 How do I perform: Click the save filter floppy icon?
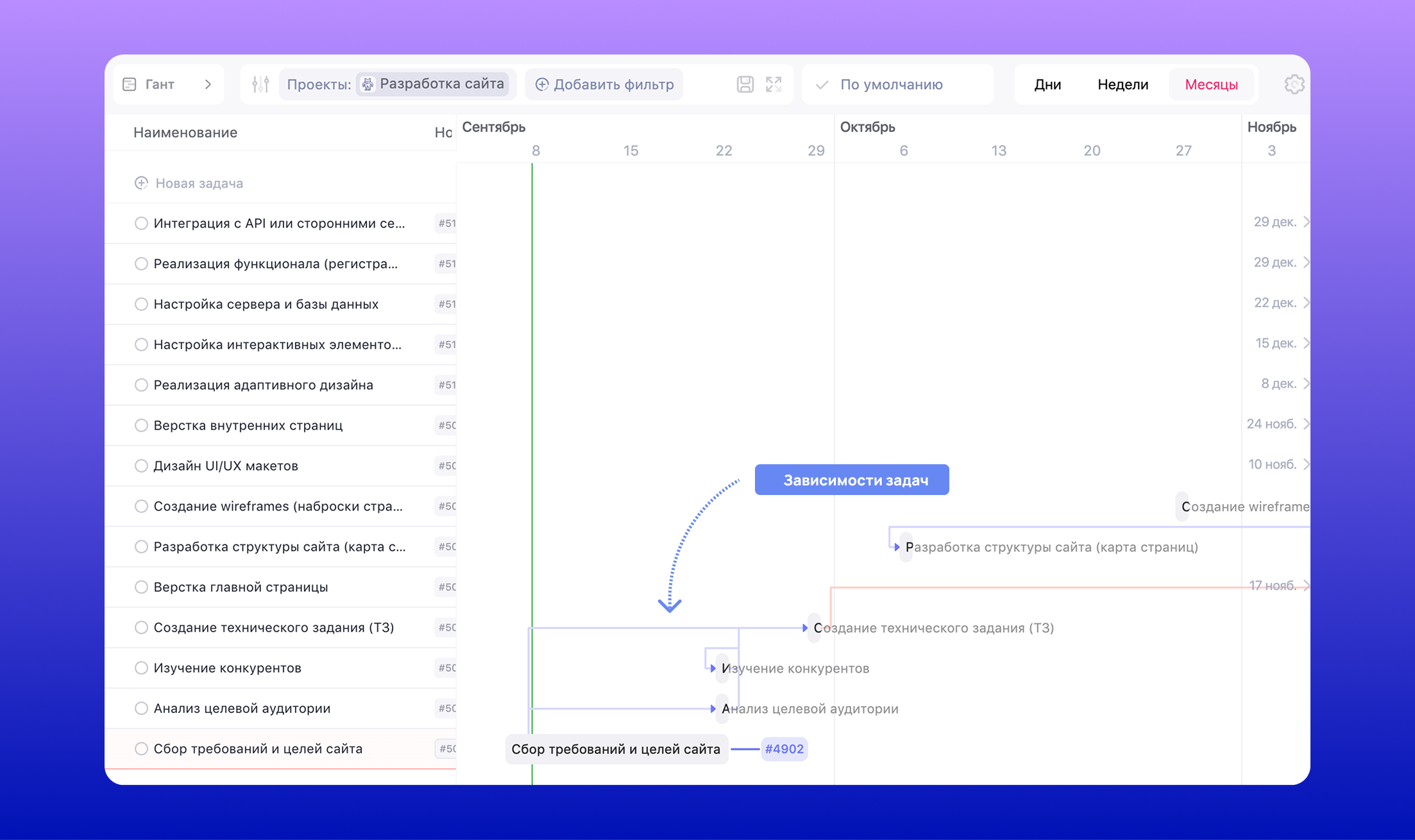pyautogui.click(x=745, y=84)
